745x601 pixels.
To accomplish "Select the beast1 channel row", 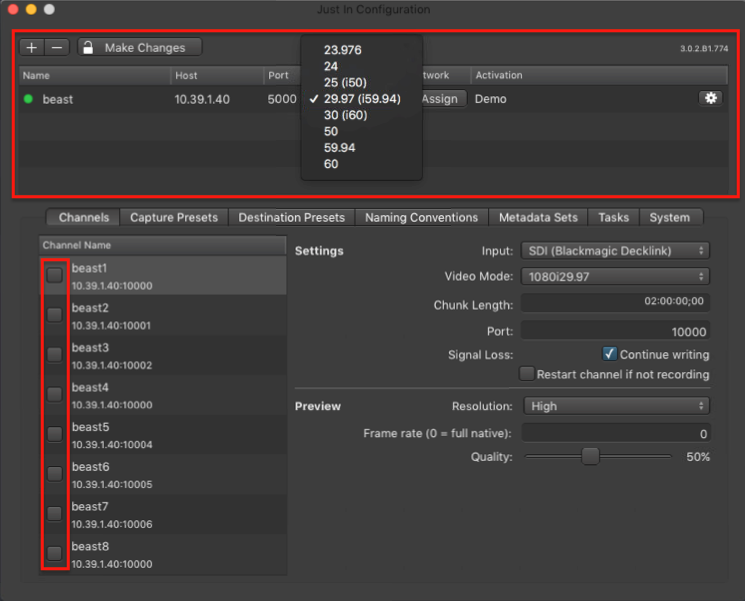I will 163,275.
